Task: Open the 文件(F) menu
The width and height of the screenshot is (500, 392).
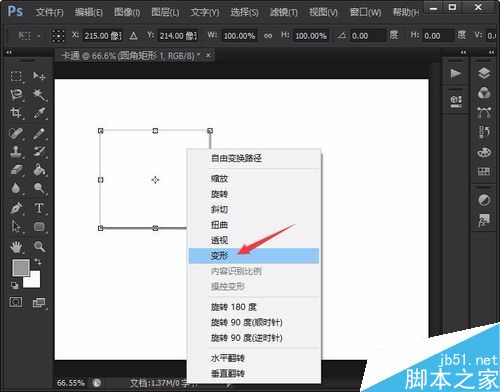Action: (49, 12)
